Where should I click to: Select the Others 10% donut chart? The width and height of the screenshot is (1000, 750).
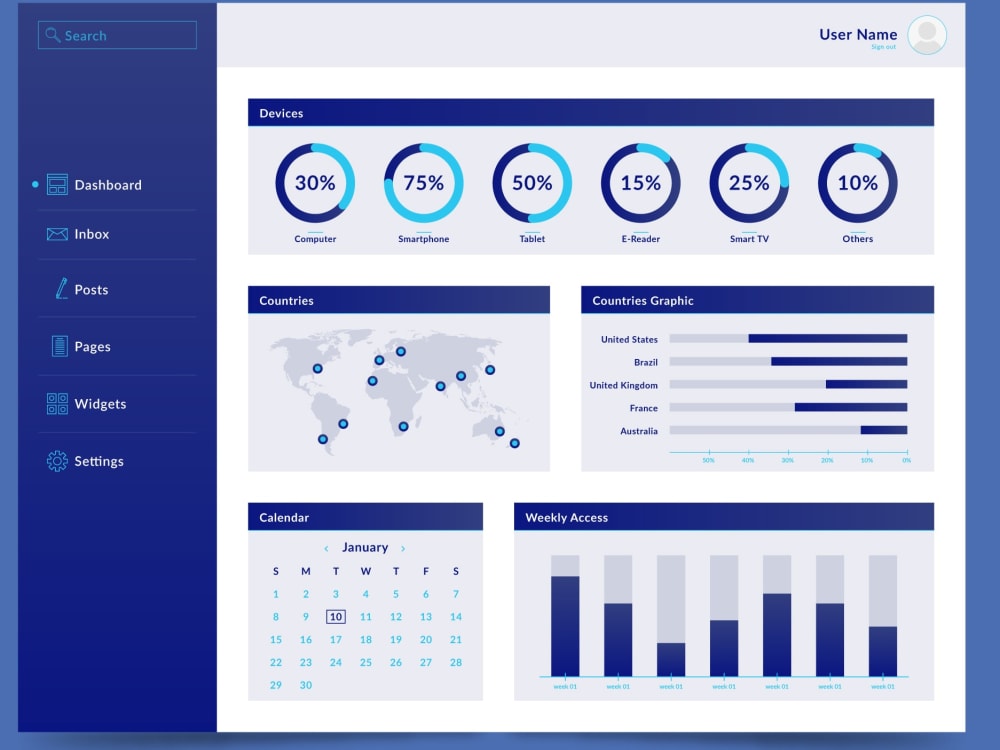[x=857, y=183]
